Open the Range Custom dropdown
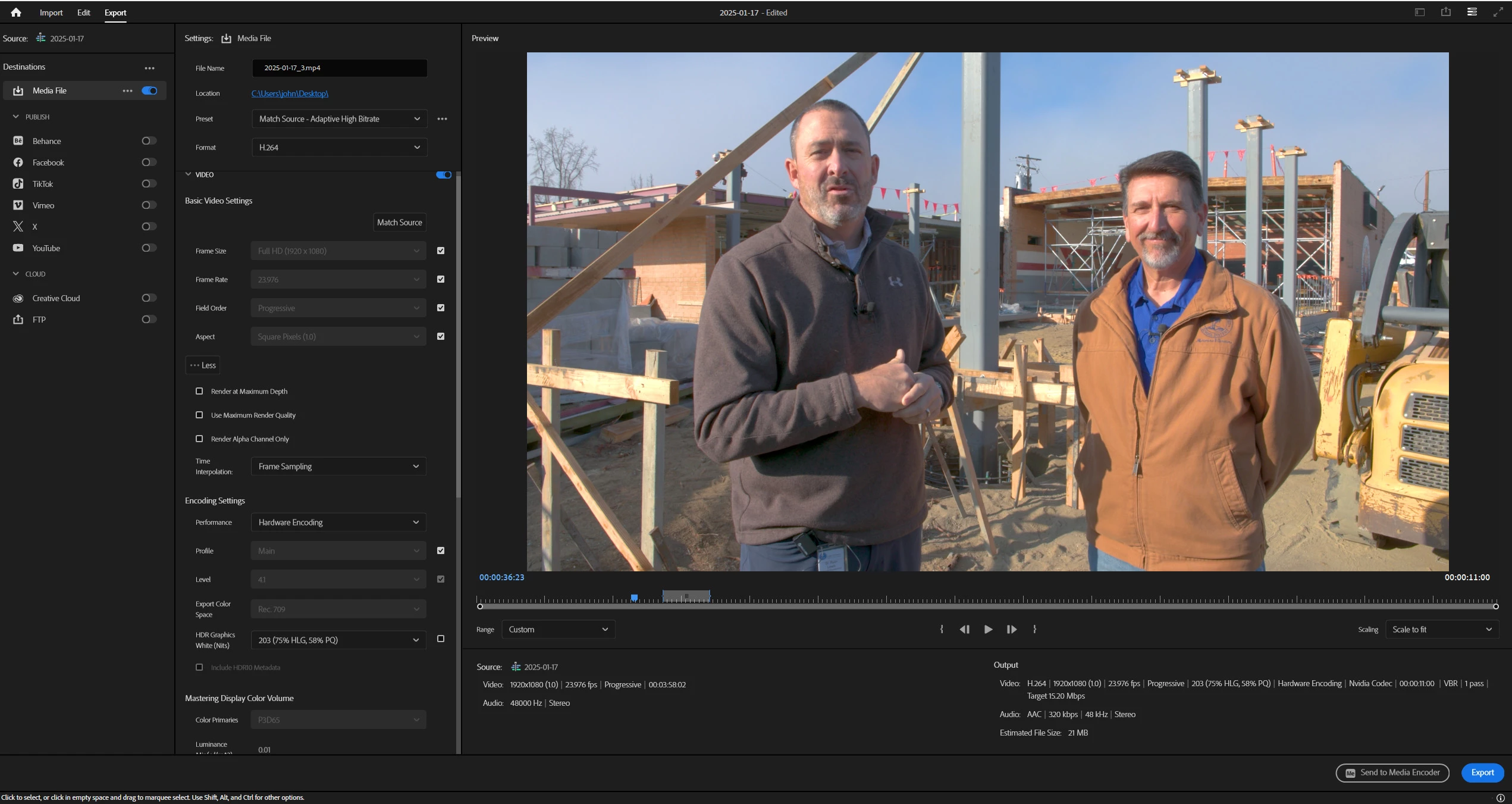The height and width of the screenshot is (804, 1512). [x=558, y=630]
